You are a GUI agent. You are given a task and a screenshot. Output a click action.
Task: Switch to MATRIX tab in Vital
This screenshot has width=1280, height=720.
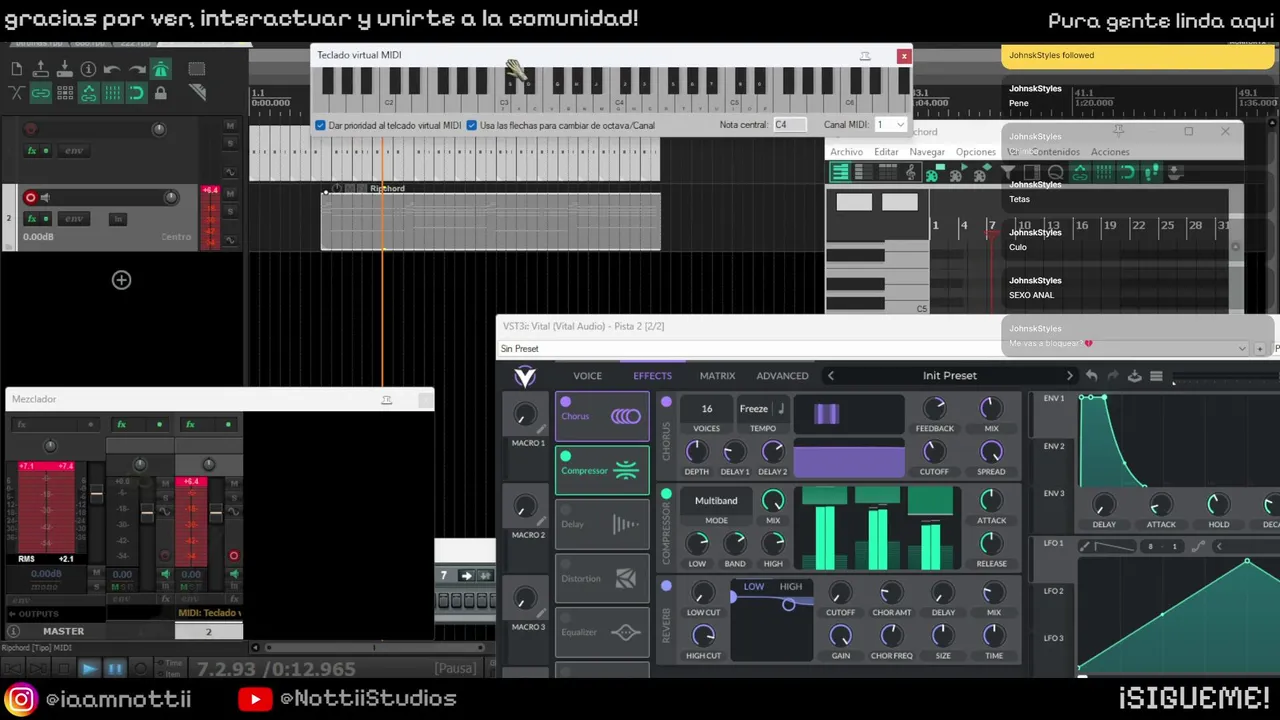tap(717, 376)
